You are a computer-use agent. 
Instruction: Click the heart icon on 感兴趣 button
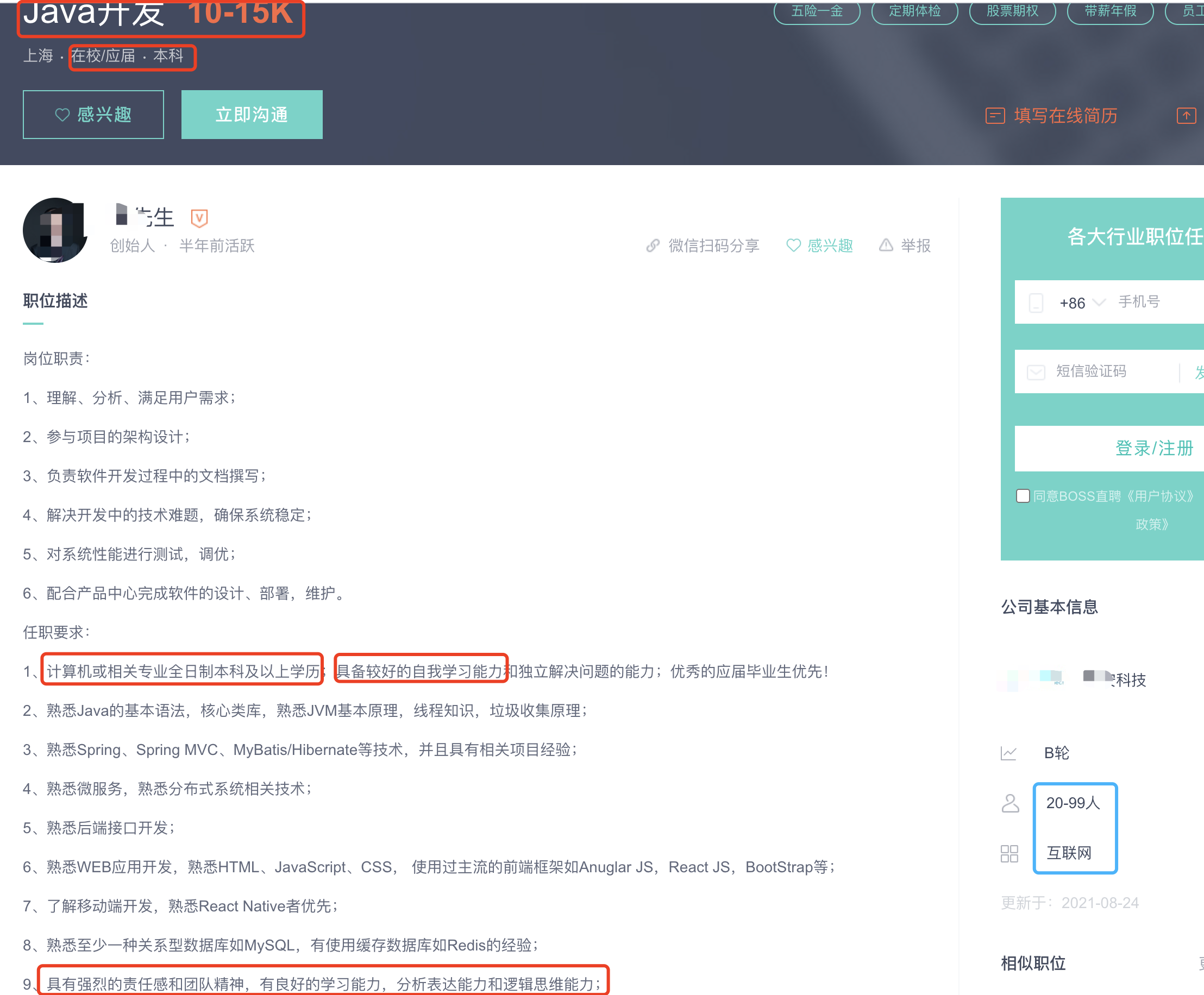point(62,115)
